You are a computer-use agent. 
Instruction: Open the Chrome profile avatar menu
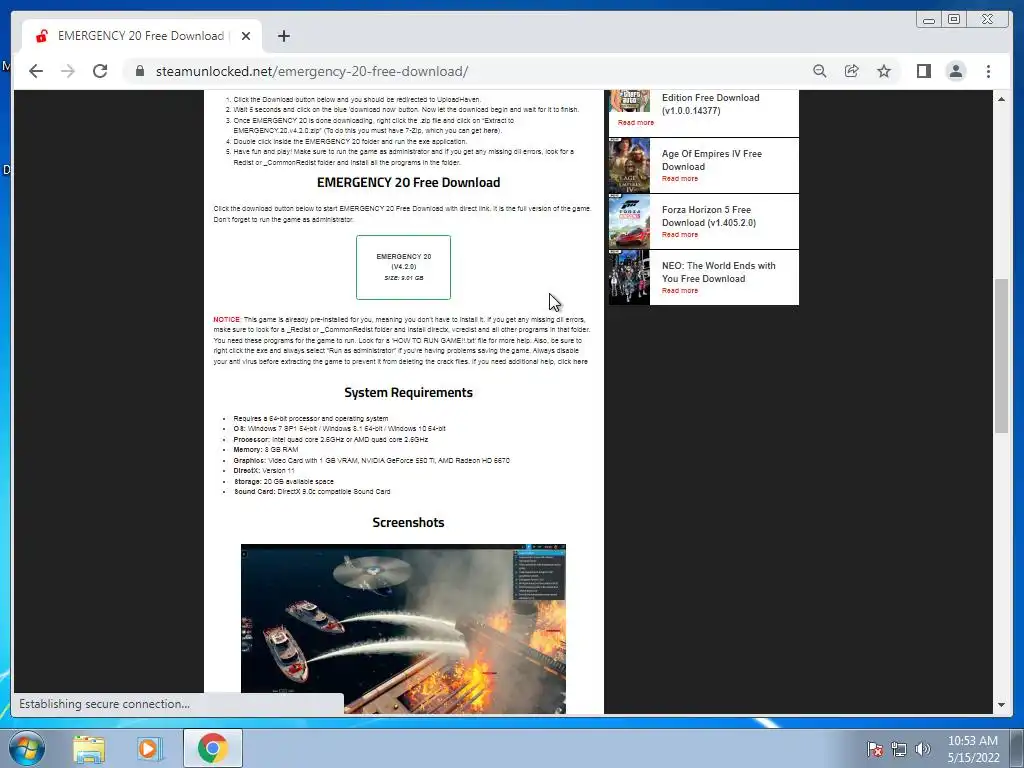point(955,71)
